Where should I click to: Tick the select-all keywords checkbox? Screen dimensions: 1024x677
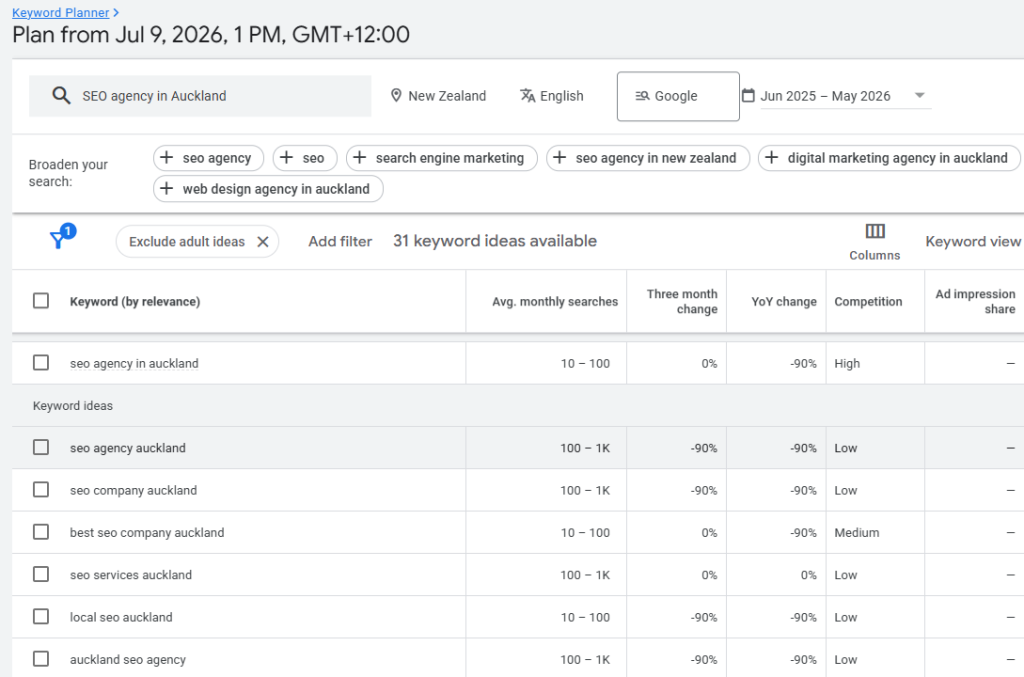[x=41, y=300]
